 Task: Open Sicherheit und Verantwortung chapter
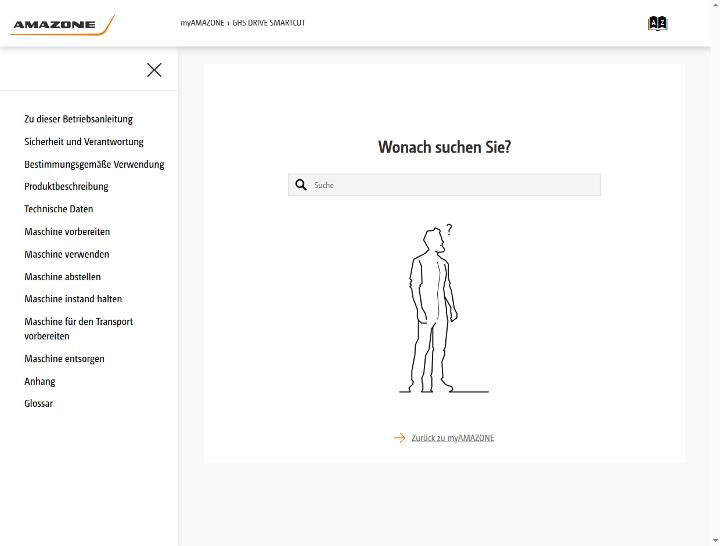point(84,141)
